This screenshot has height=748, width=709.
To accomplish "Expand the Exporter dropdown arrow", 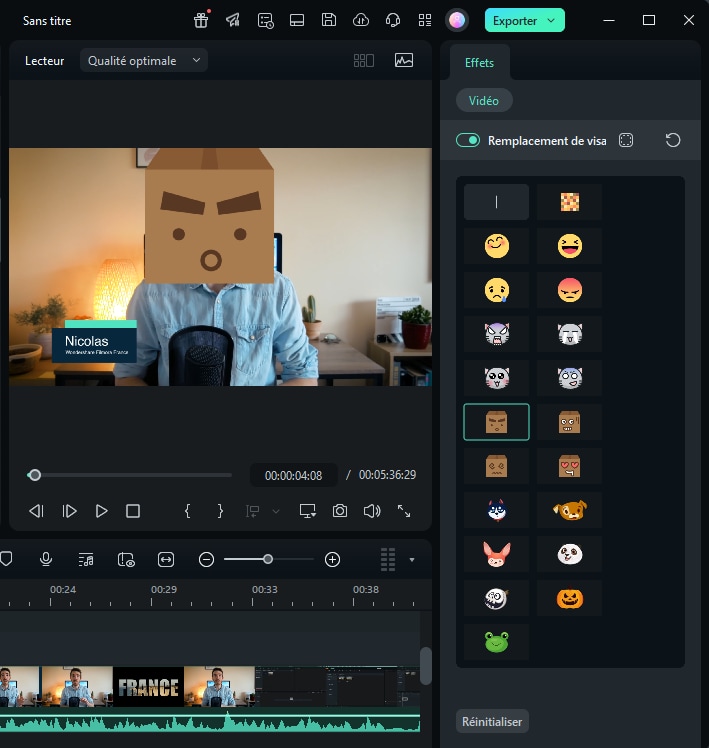I will pyautogui.click(x=552, y=21).
